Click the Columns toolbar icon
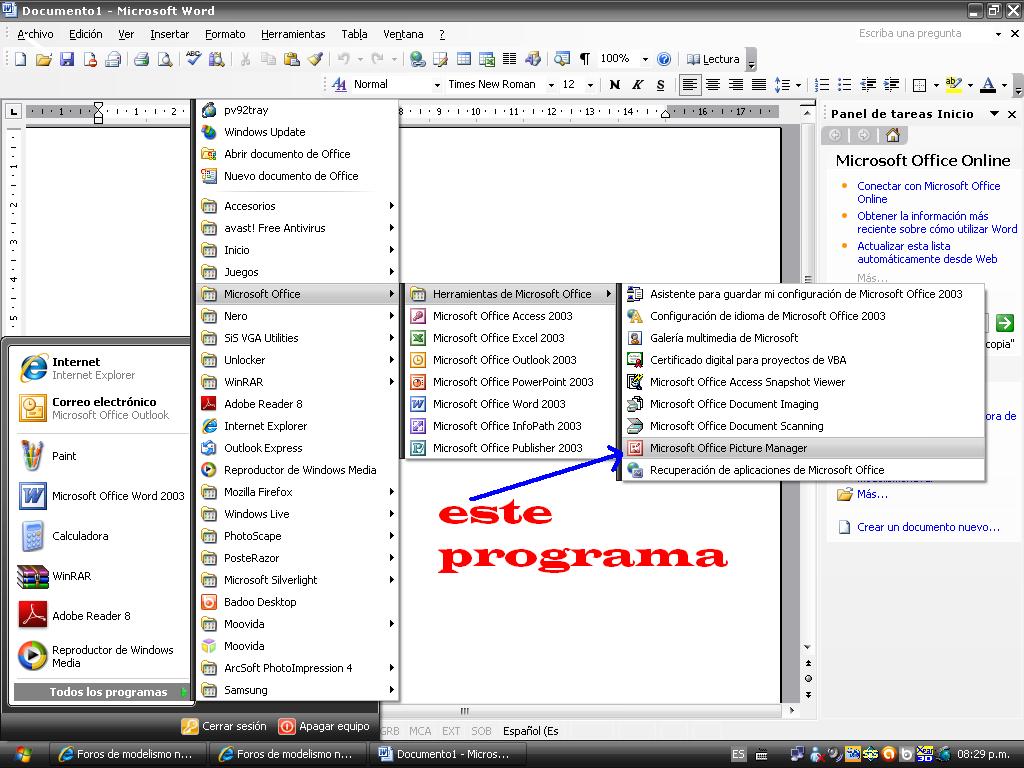The height and width of the screenshot is (768, 1024). pos(509,59)
